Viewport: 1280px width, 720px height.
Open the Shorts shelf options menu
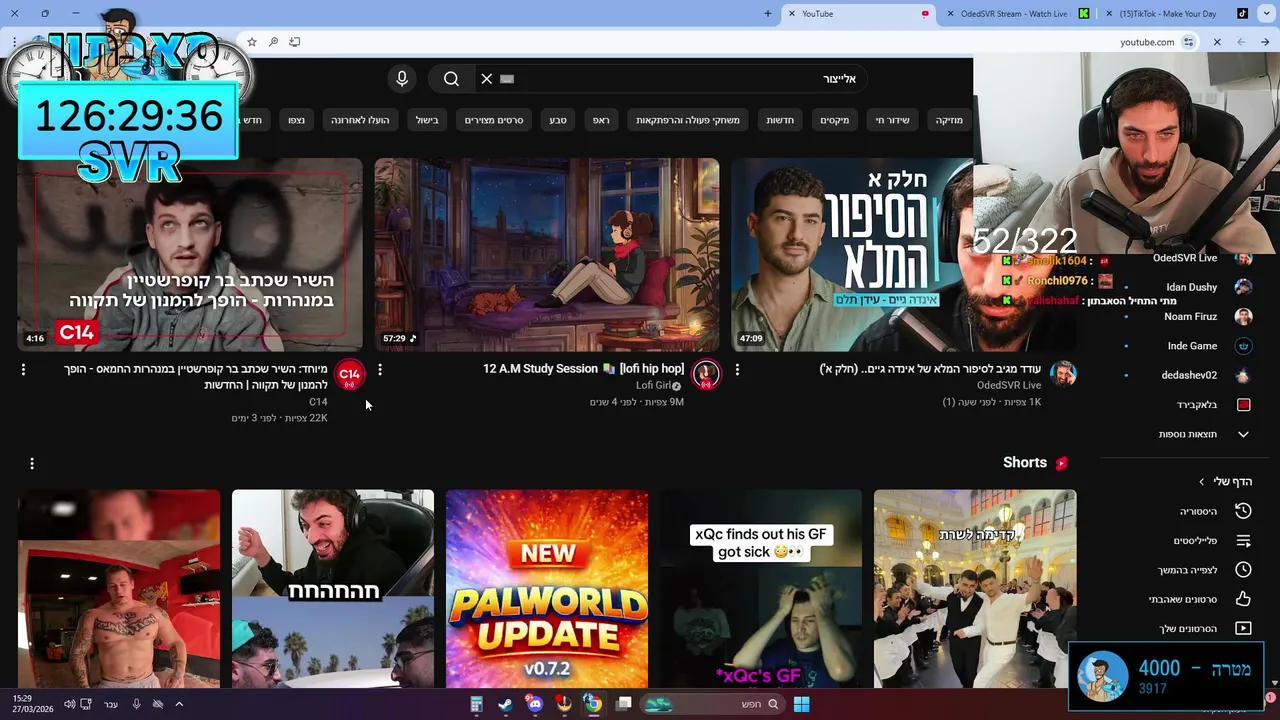pos(32,463)
